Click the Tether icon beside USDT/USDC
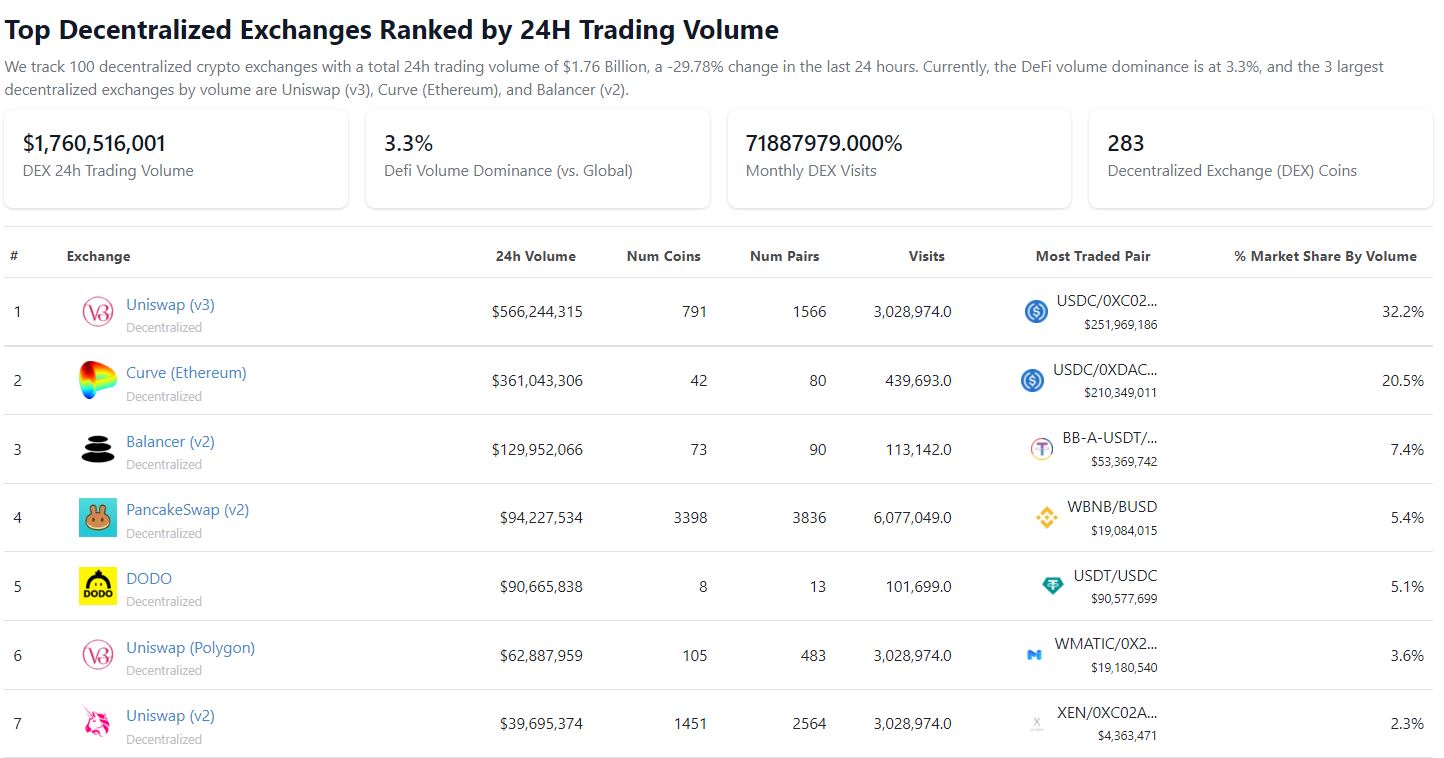Image resolution: width=1444 pixels, height=758 pixels. click(1052, 586)
